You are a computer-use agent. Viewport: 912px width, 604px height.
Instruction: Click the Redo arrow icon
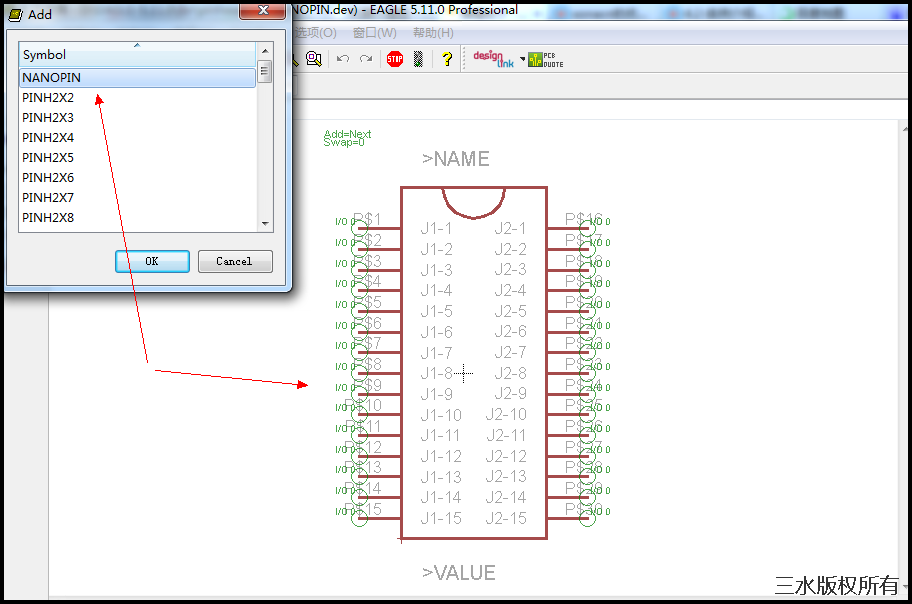point(366,59)
